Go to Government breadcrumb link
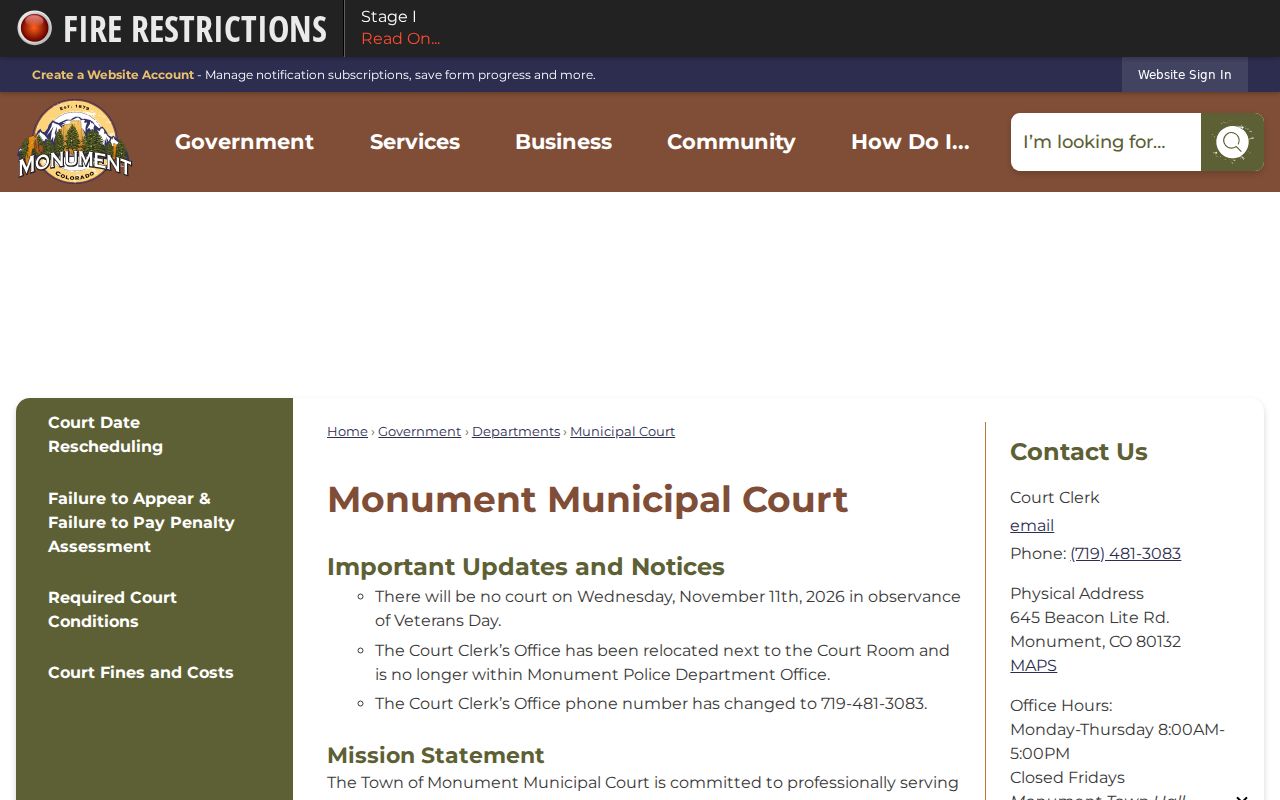1280x800 pixels. [x=419, y=432]
